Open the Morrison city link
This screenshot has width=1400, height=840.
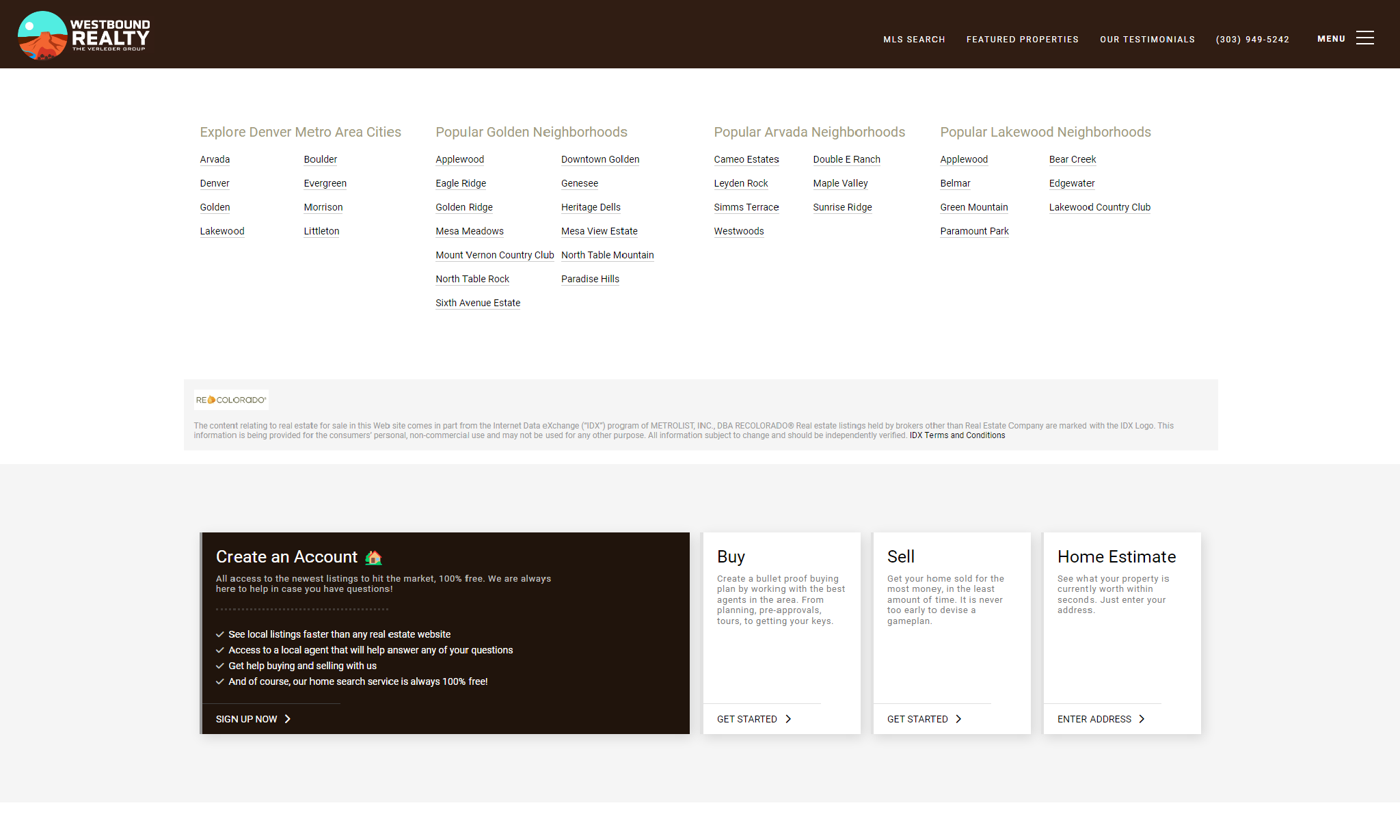click(x=323, y=207)
